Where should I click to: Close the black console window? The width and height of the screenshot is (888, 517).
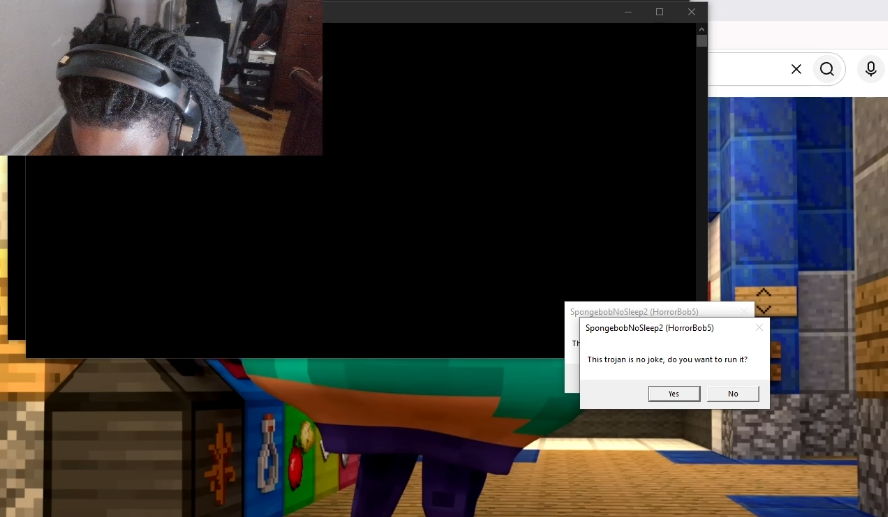click(691, 12)
